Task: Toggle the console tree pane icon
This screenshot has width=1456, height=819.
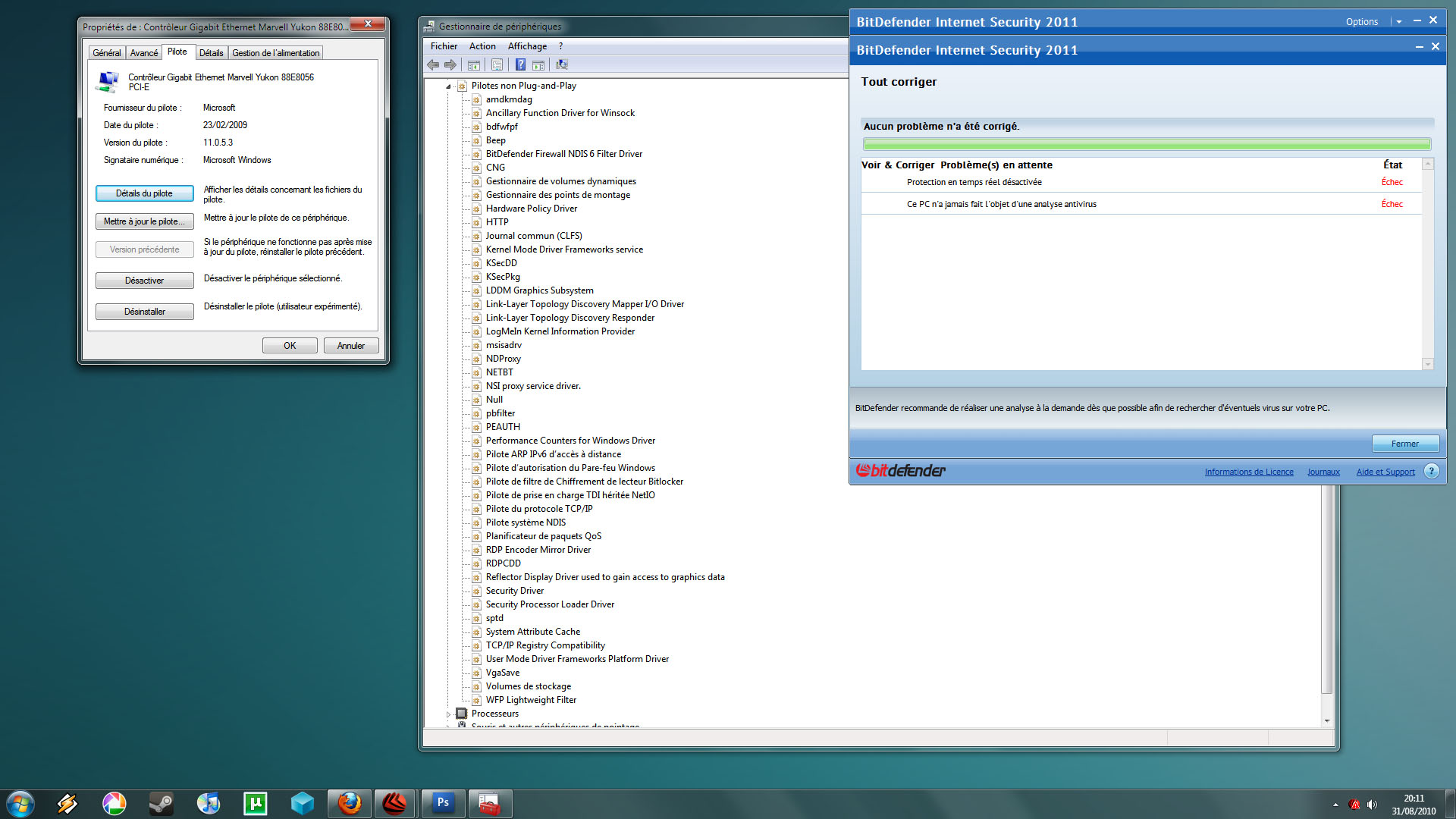Action: point(474,65)
